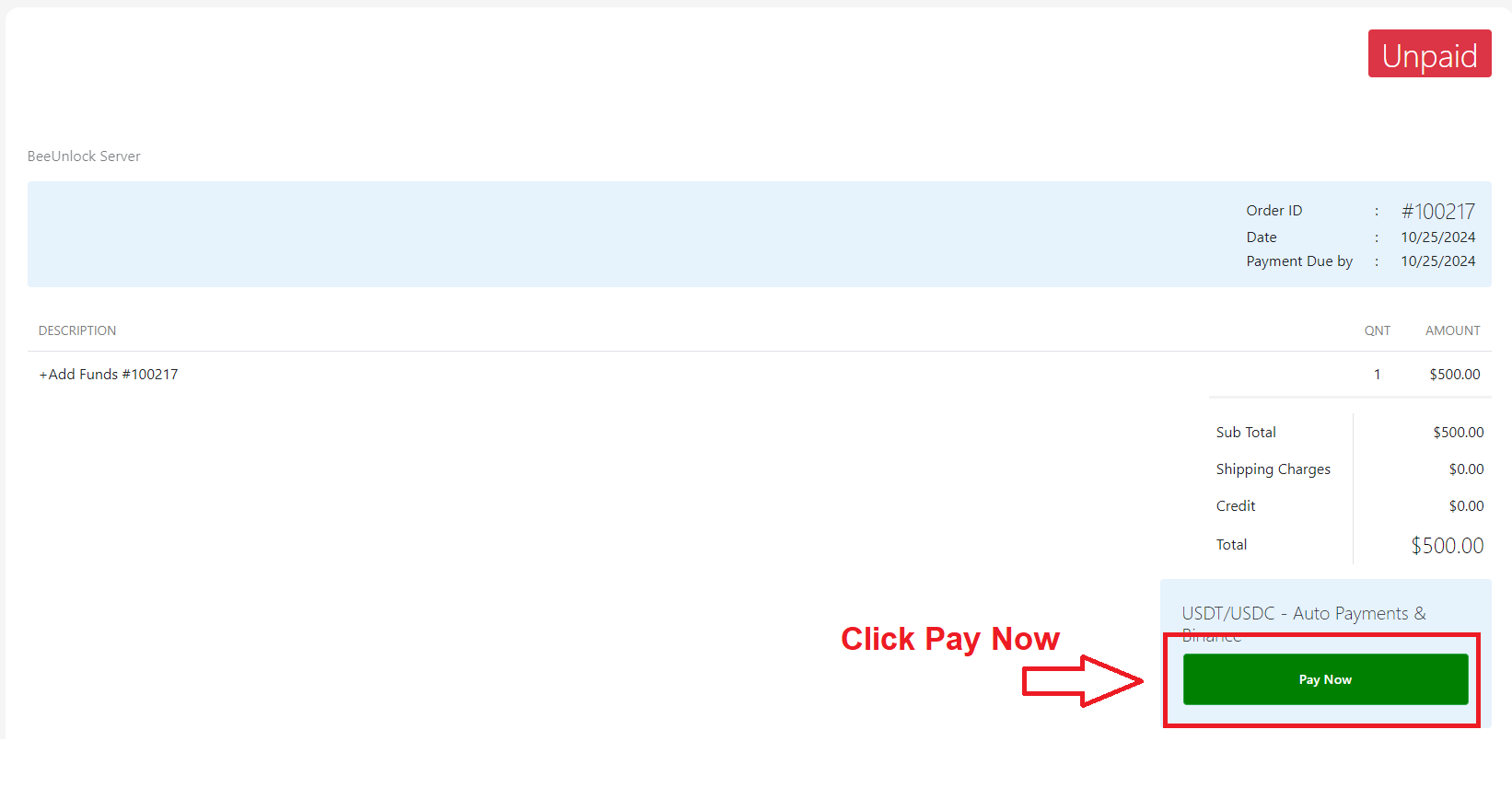1512x799 pixels.
Task: Click the line item $500.00 amount
Action: pyautogui.click(x=1455, y=375)
